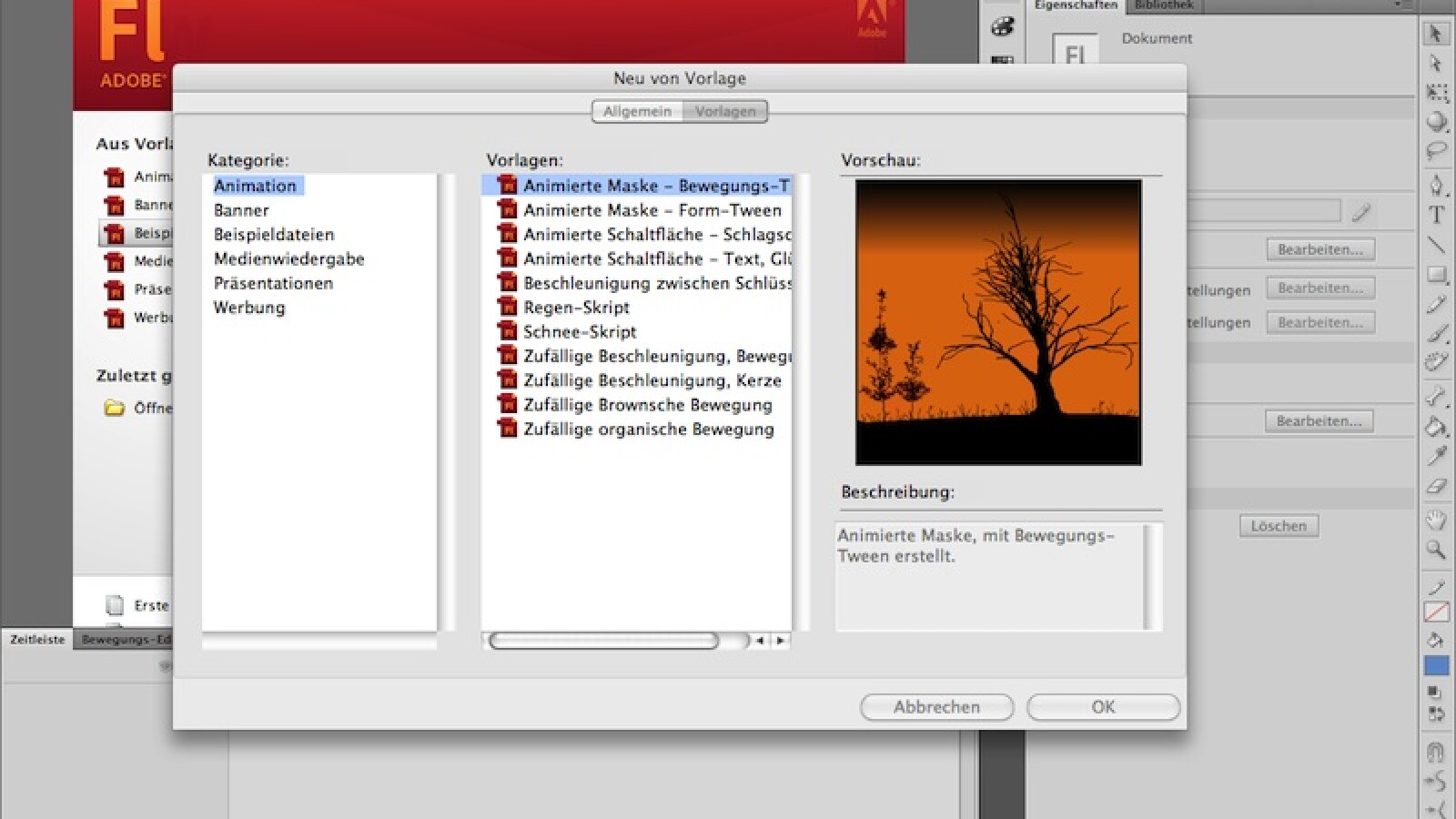Select the Präsentationen category
The width and height of the screenshot is (1456, 819).
point(273,283)
